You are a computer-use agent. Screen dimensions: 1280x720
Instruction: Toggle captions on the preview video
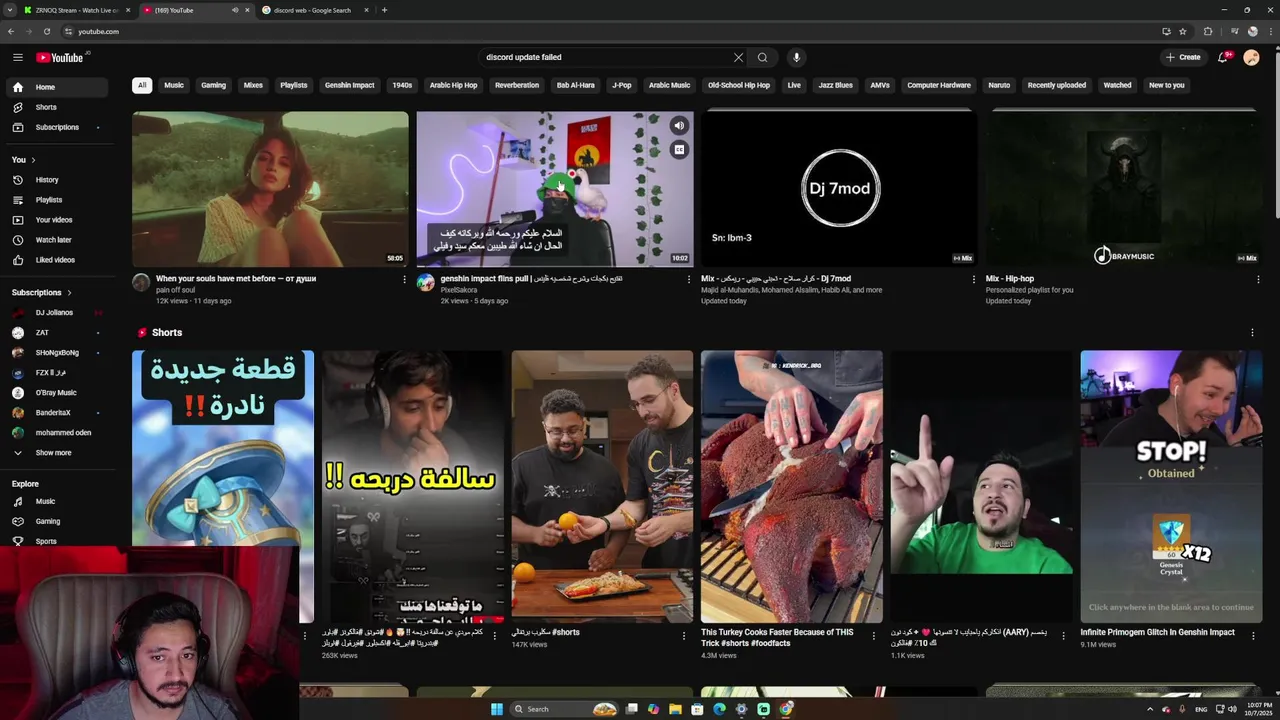(679, 150)
